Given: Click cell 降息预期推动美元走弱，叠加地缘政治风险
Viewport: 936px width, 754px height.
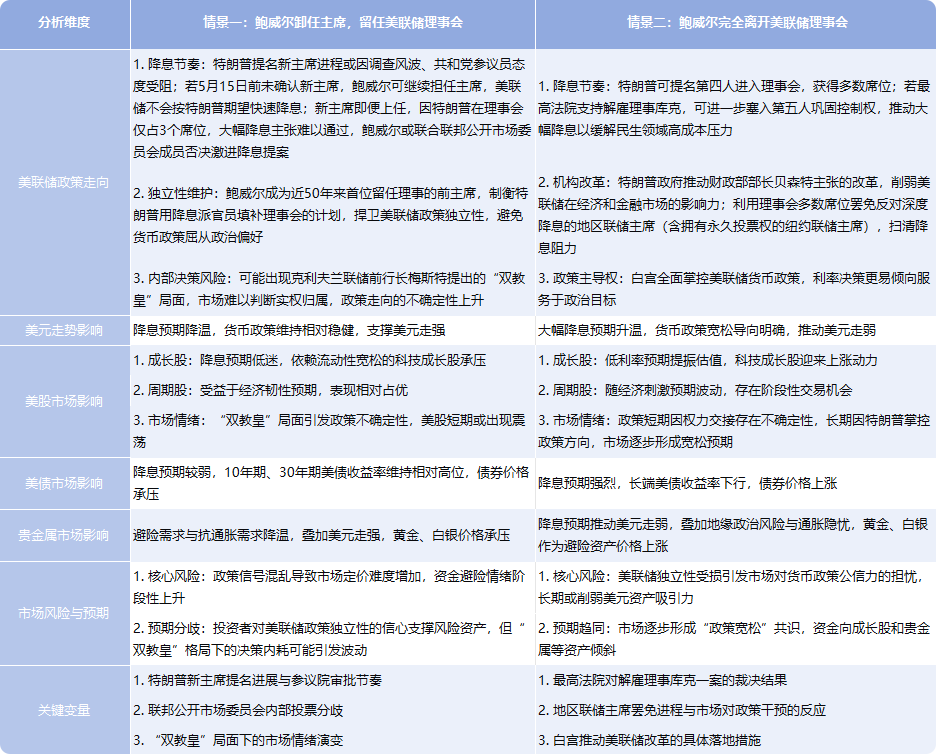Looking at the screenshot, I should point(735,535).
